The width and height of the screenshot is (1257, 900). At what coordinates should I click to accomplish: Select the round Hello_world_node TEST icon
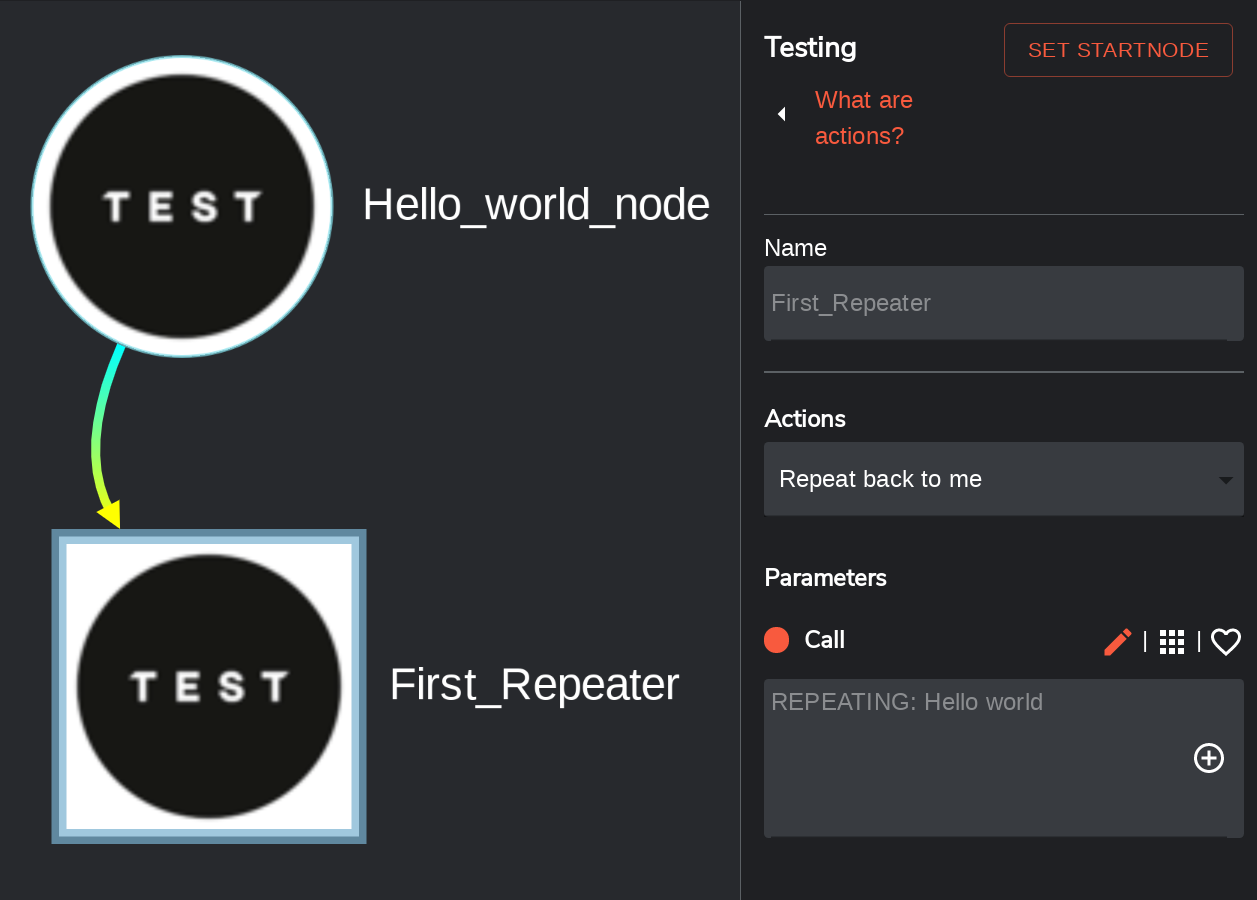[182, 206]
